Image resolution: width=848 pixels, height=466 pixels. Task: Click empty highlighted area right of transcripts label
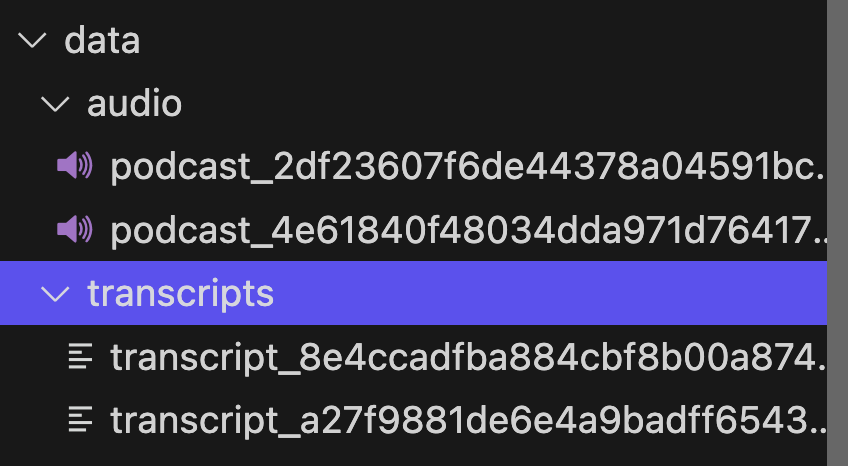tap(551, 293)
